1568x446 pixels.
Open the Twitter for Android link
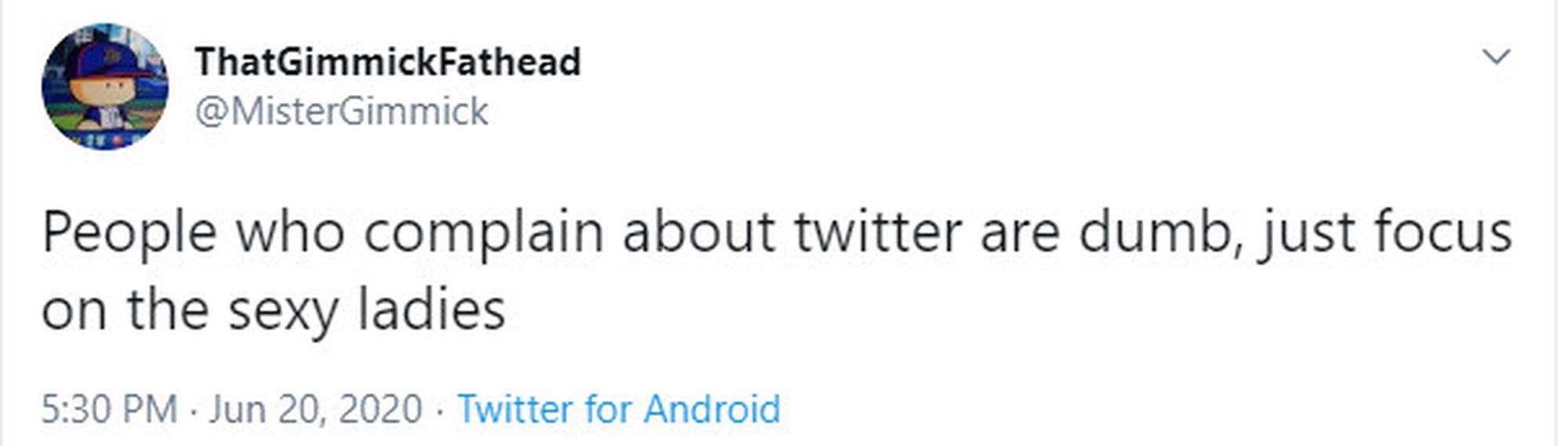click(x=619, y=409)
